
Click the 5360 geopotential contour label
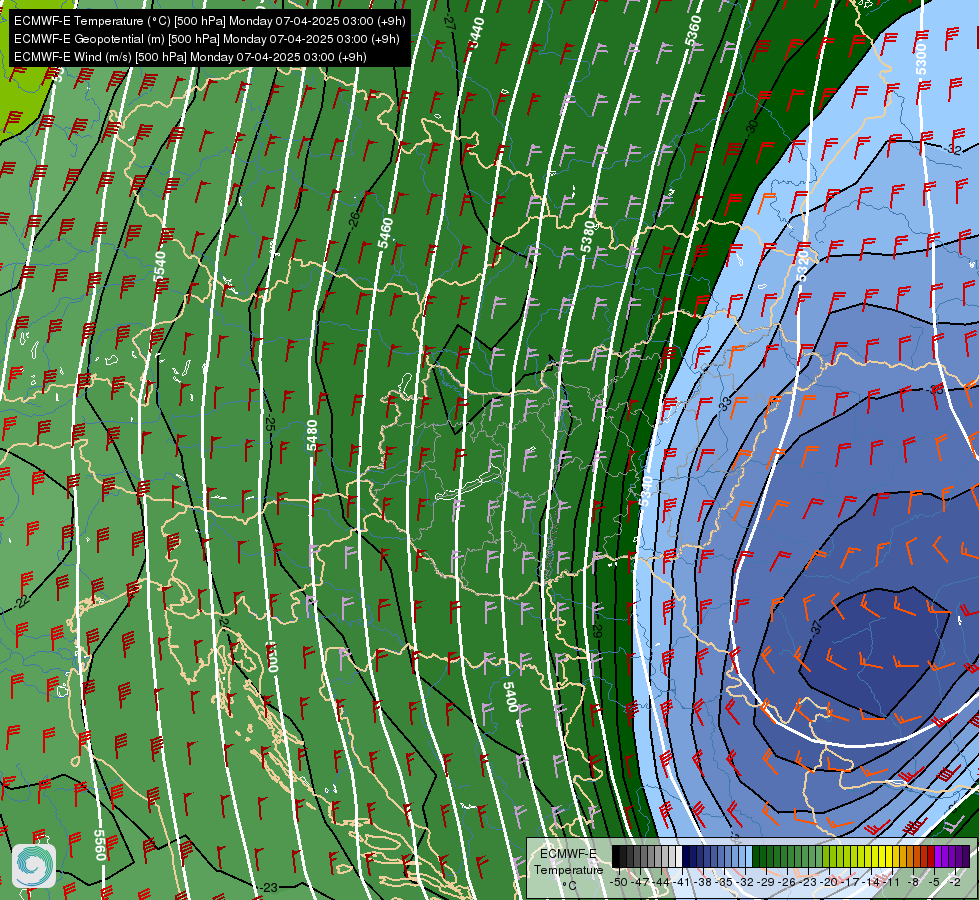point(693,31)
